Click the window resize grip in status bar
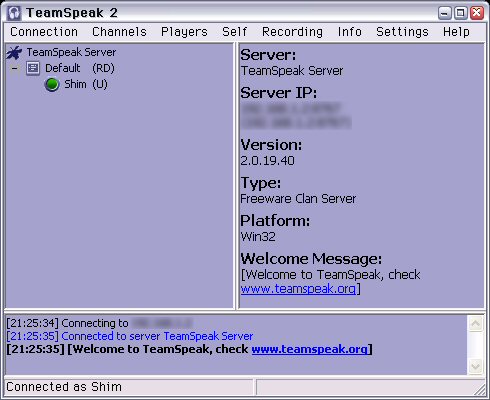The width and height of the screenshot is (490, 400). (479, 390)
